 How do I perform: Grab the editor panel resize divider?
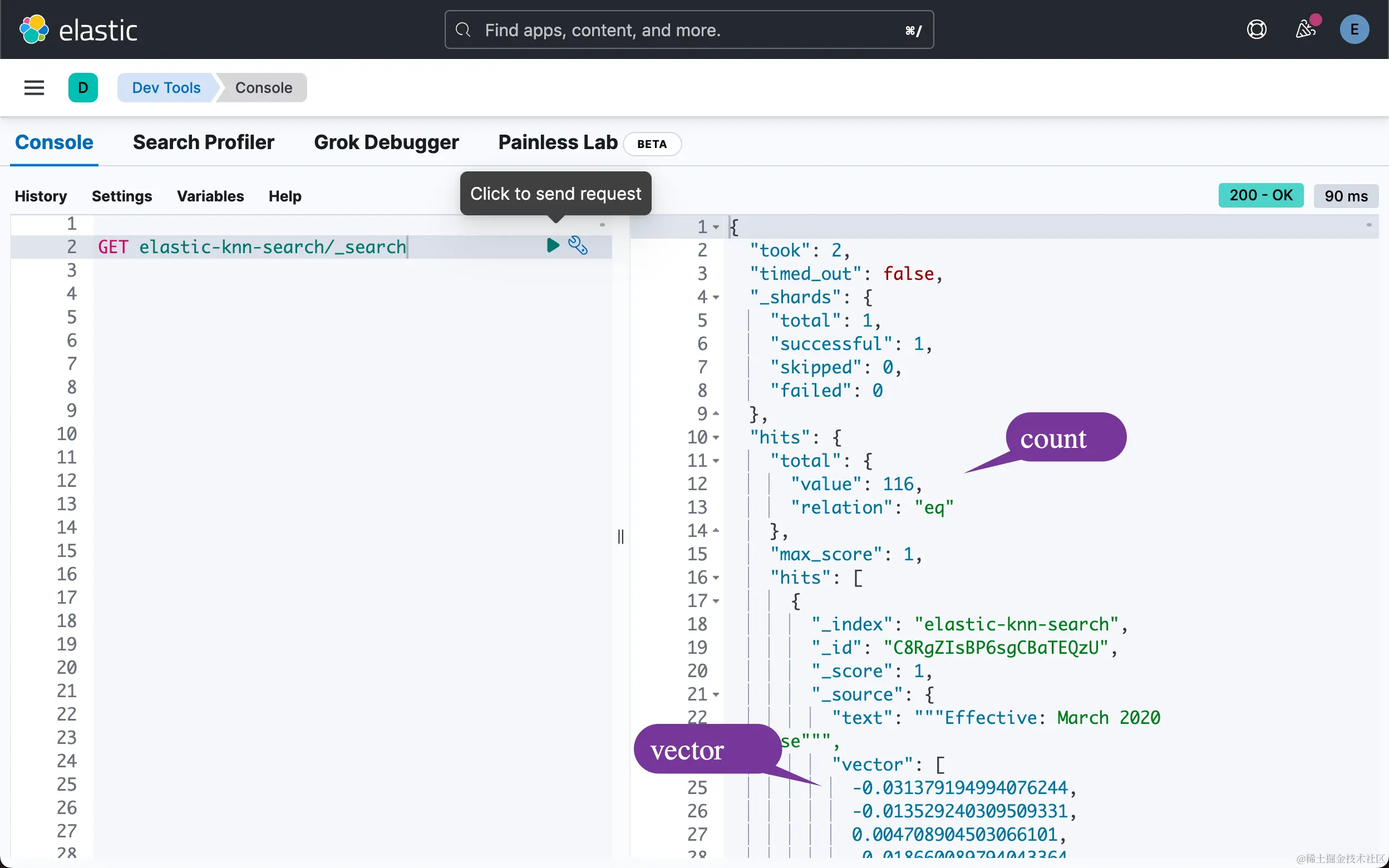620,537
